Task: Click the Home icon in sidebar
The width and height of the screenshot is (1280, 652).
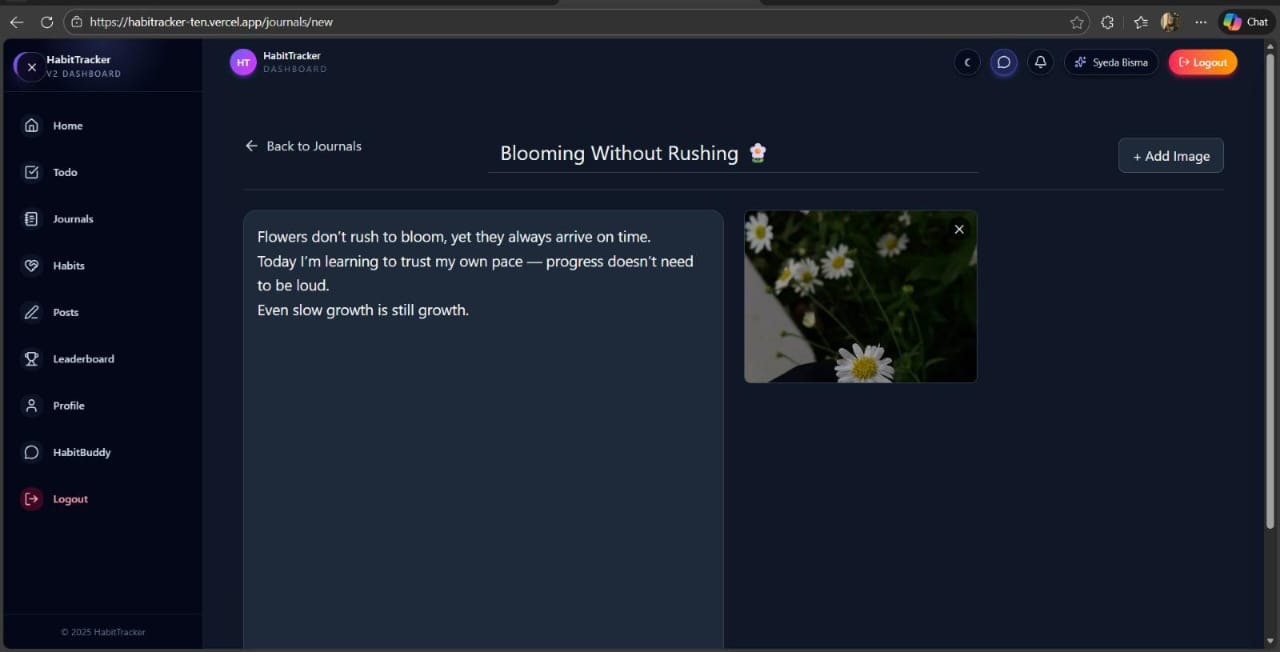Action: [x=32, y=125]
